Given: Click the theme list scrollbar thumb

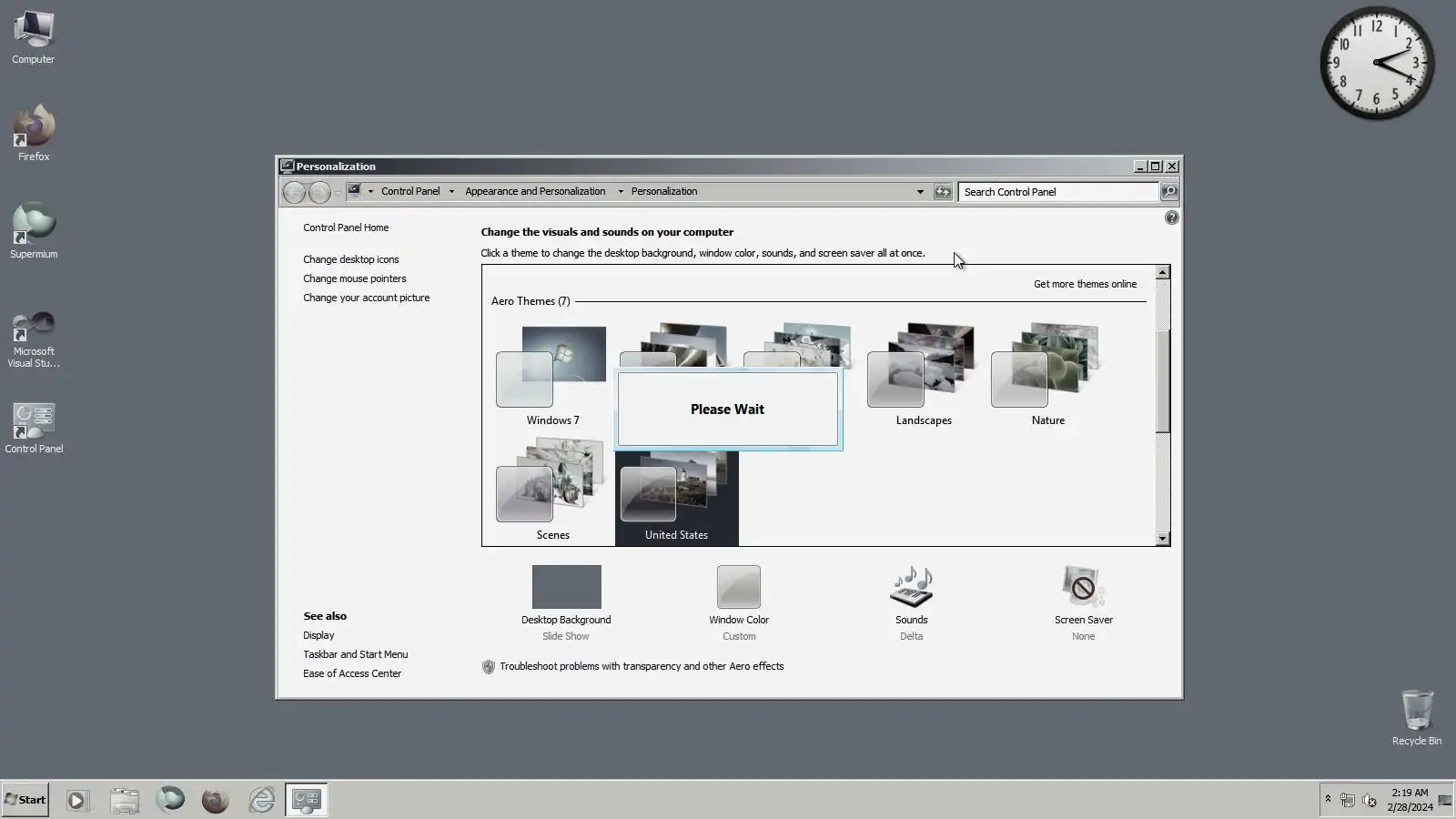Looking at the screenshot, I should [1162, 381].
